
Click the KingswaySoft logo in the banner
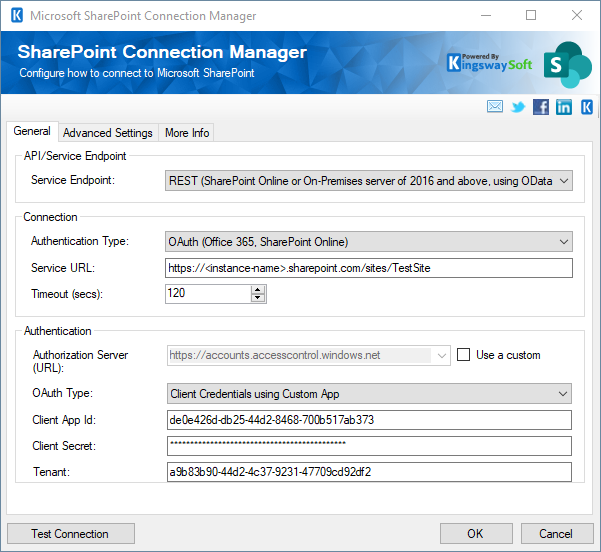coord(489,63)
